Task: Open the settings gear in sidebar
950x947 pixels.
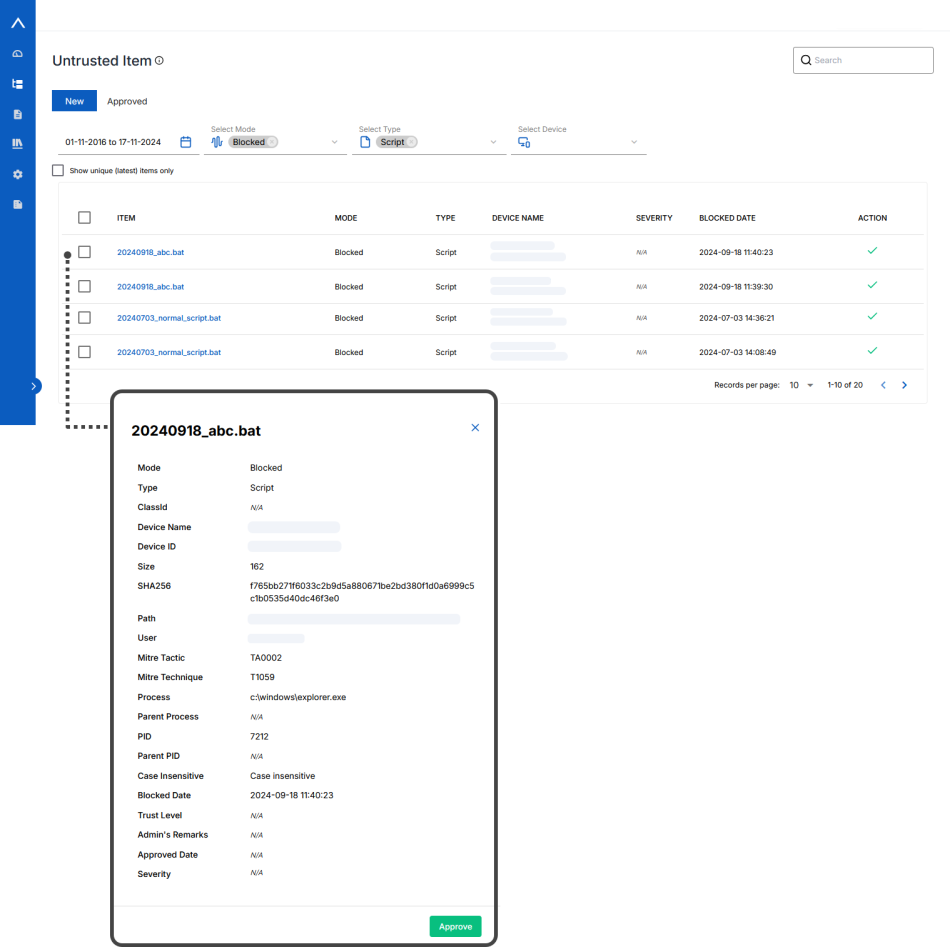Action: coord(17,174)
